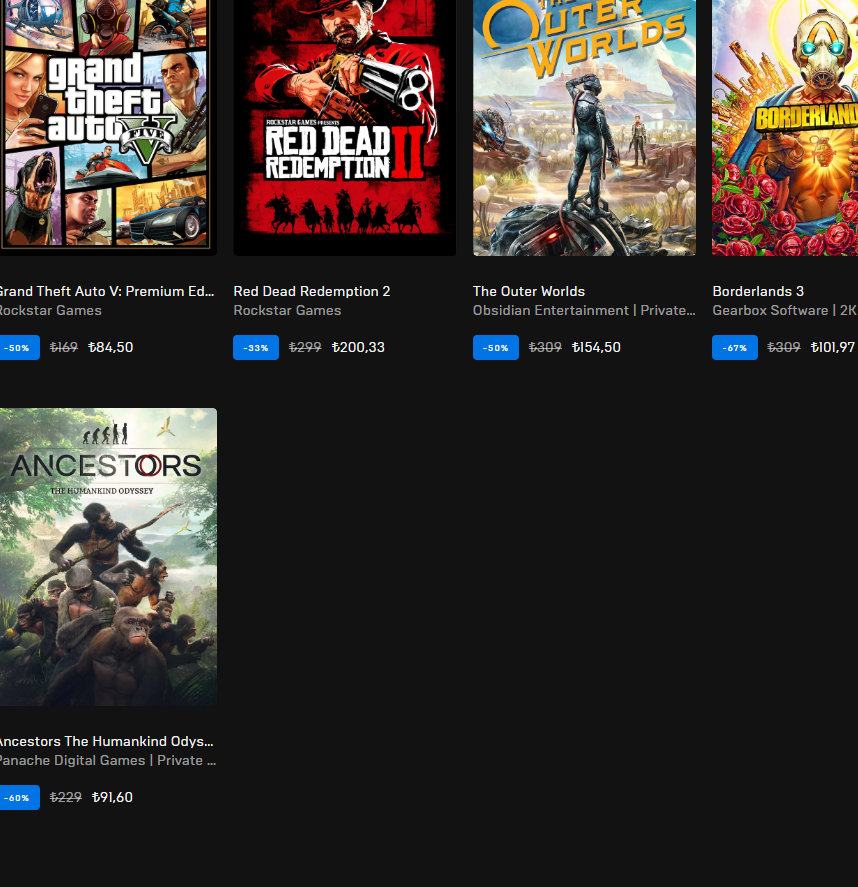Image resolution: width=858 pixels, height=887 pixels.
Task: Click original price ₺169 strikethrough
Action: tap(63, 347)
